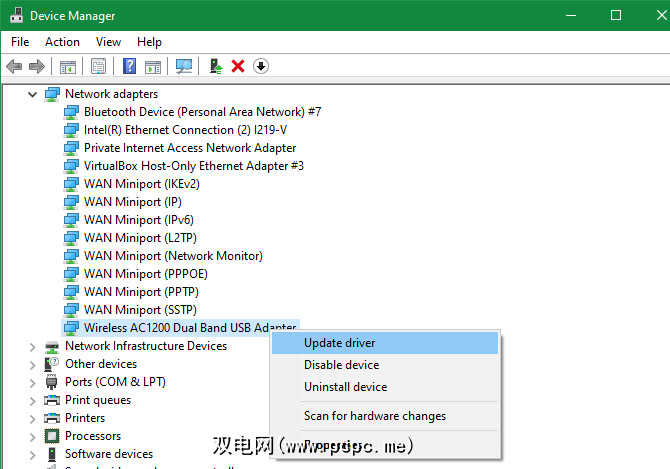Click the Other devices question-mark icon
Viewport: 670px width, 469px height.
(52, 364)
